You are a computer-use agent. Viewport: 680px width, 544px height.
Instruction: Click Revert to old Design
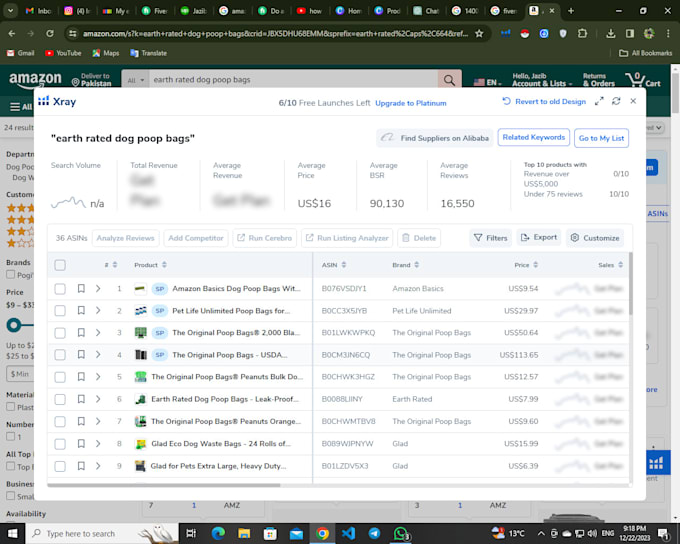544,102
